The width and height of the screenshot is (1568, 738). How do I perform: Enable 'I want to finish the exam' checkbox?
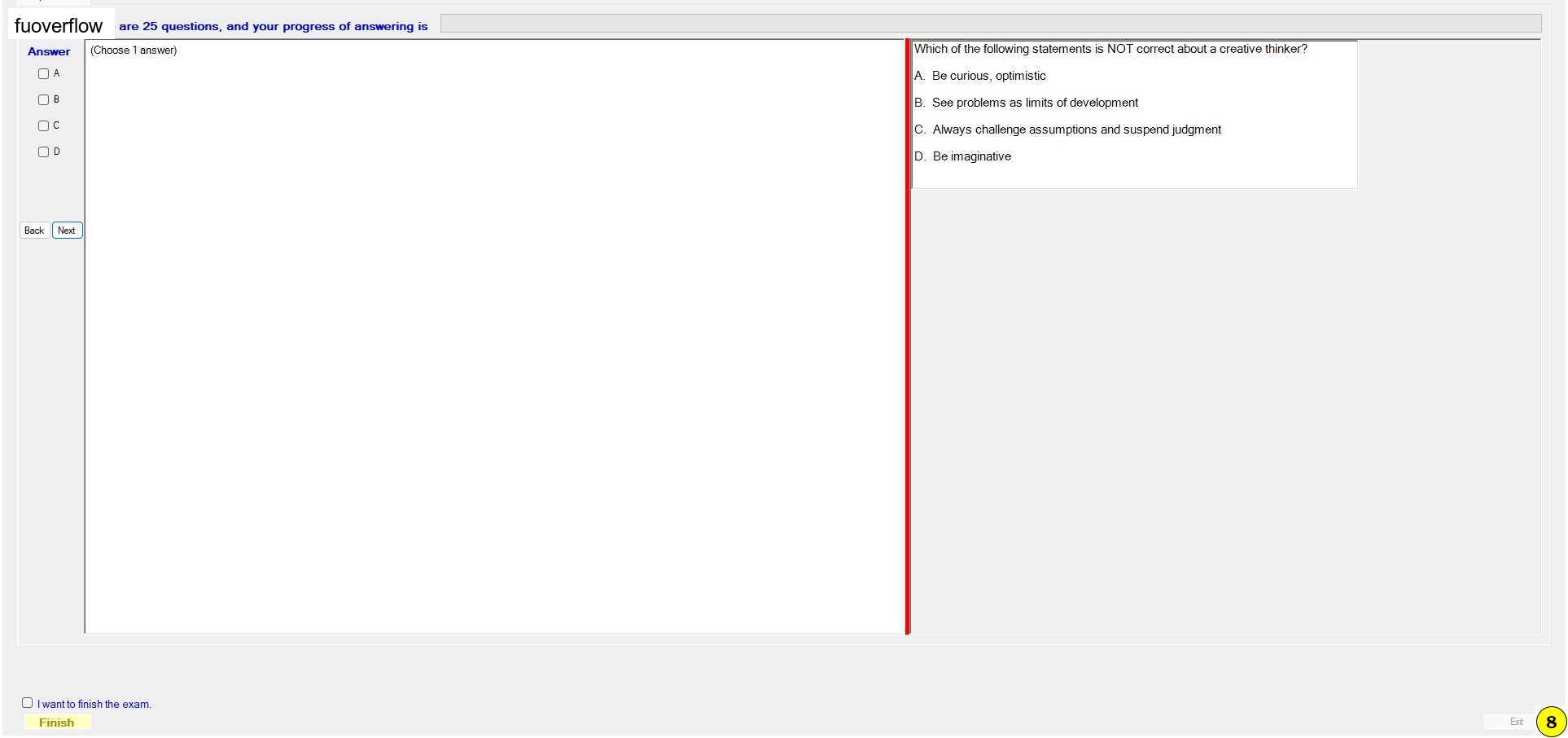coord(27,703)
